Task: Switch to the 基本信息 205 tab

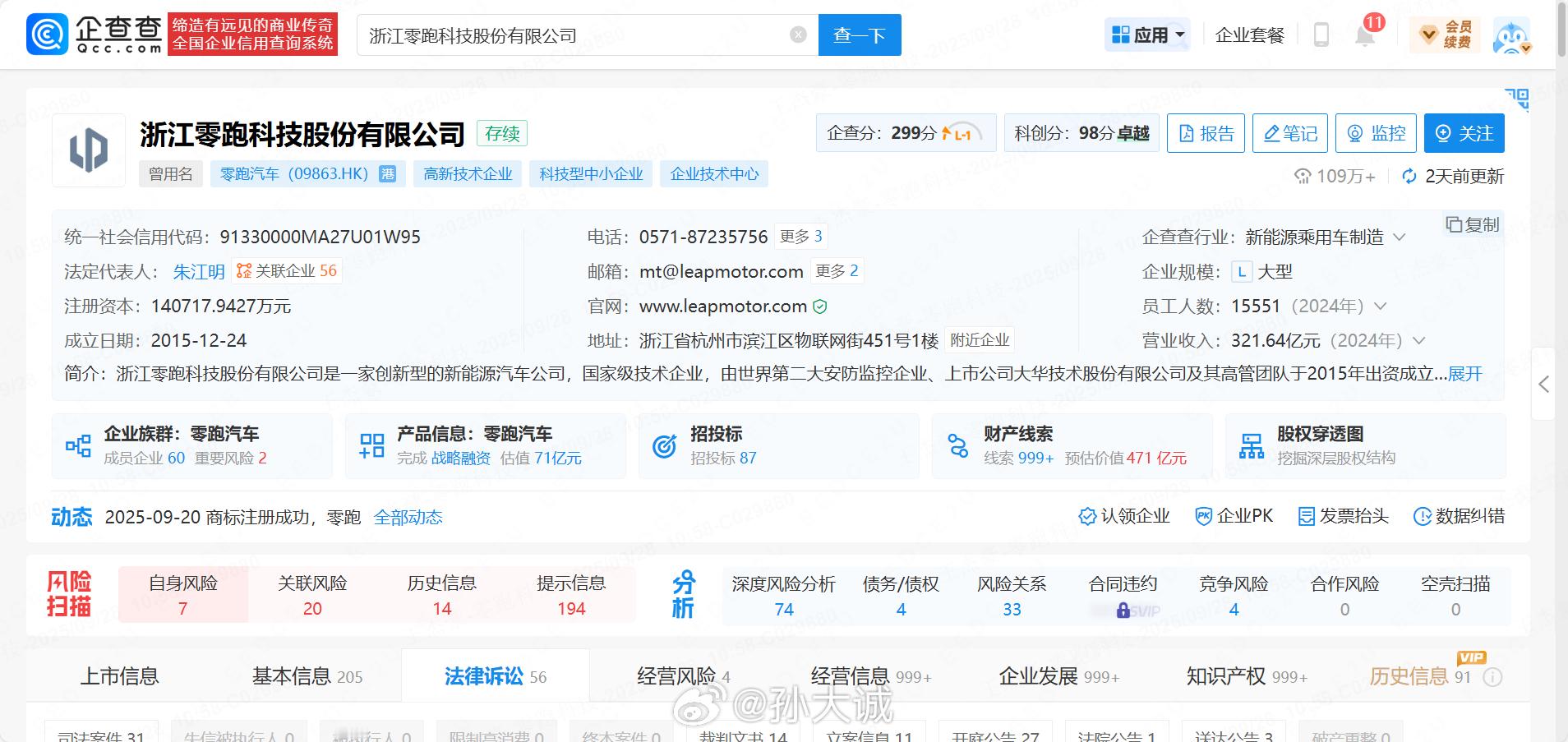Action: (x=307, y=676)
